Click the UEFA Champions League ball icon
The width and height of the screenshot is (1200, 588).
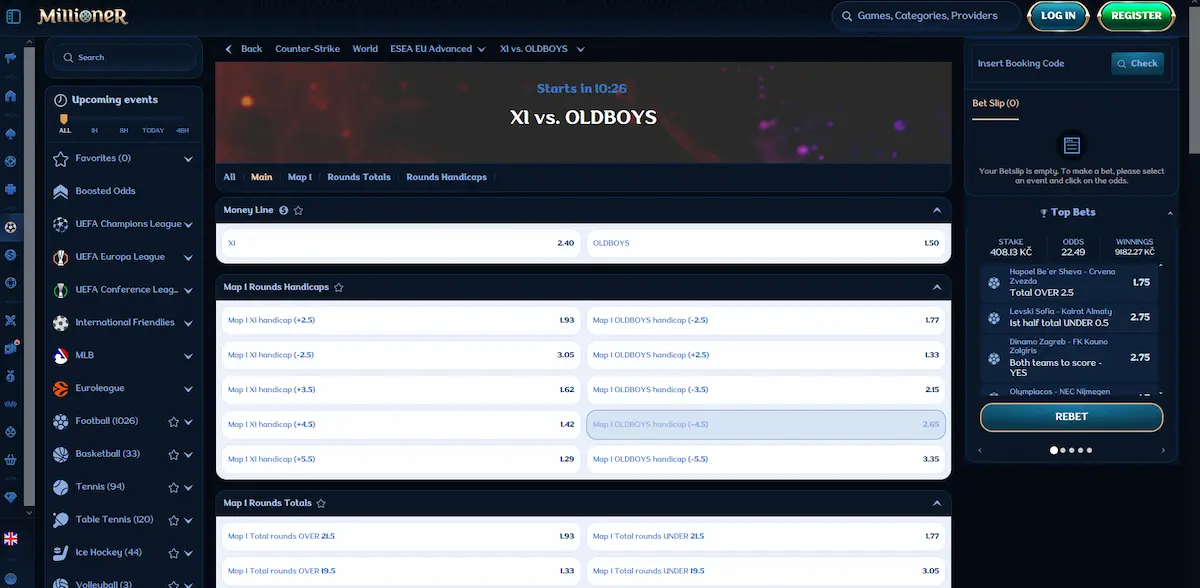coord(60,224)
